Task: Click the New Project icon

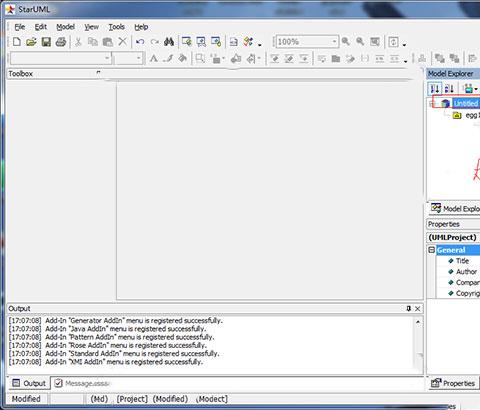Action: pos(17,42)
